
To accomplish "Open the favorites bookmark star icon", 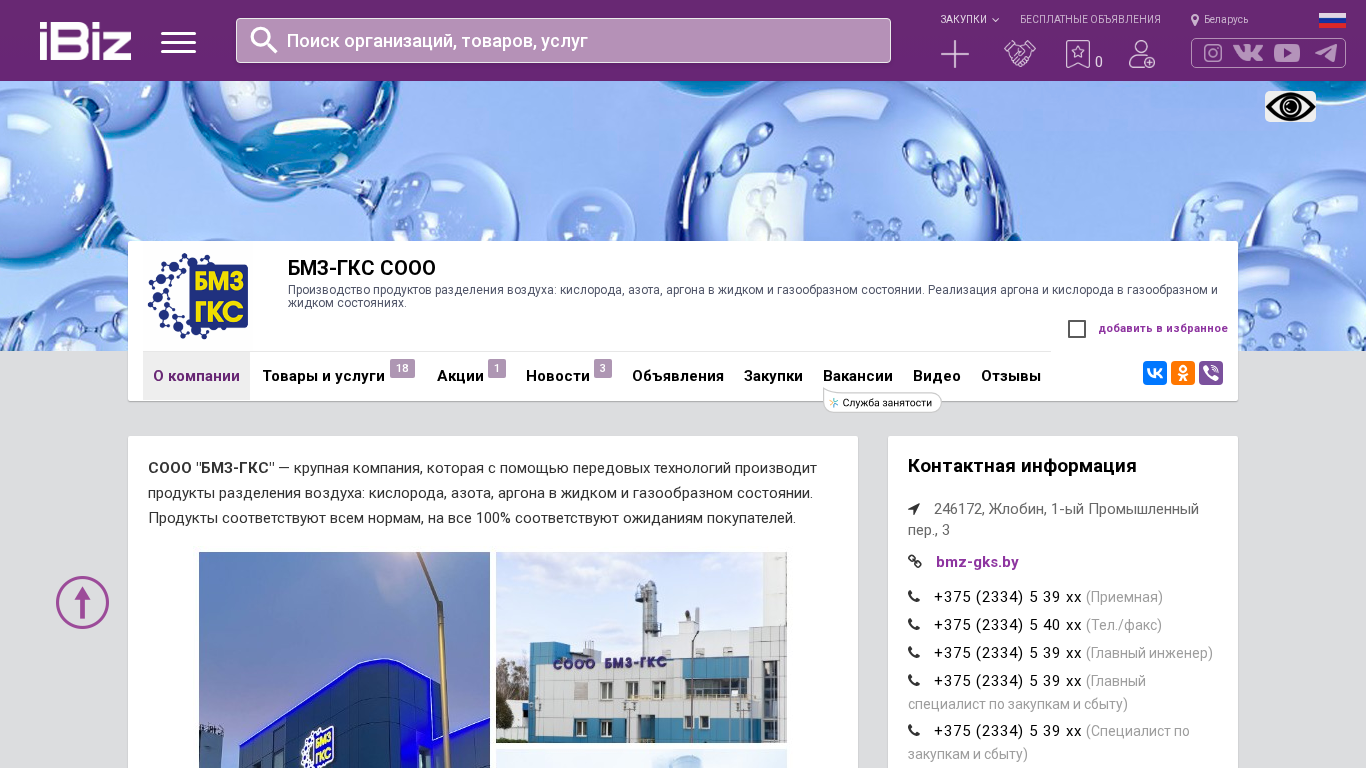I will tap(1077, 54).
